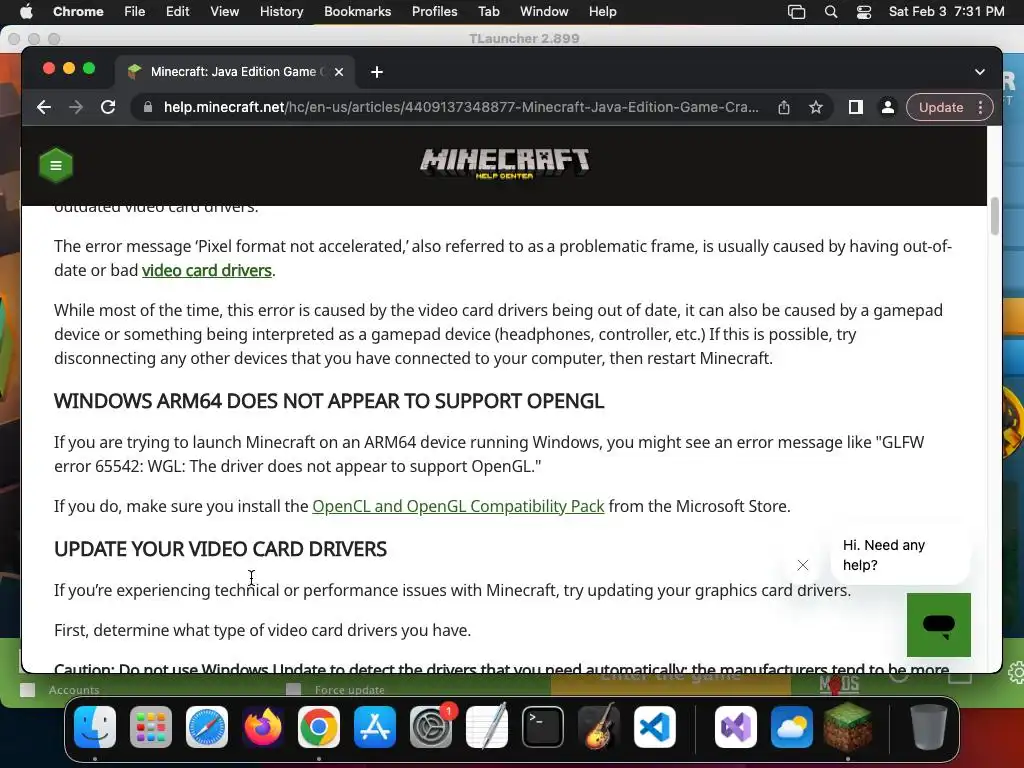This screenshot has width=1024, height=768.
Task: Open Finder from the Dock
Action: [x=95, y=726]
